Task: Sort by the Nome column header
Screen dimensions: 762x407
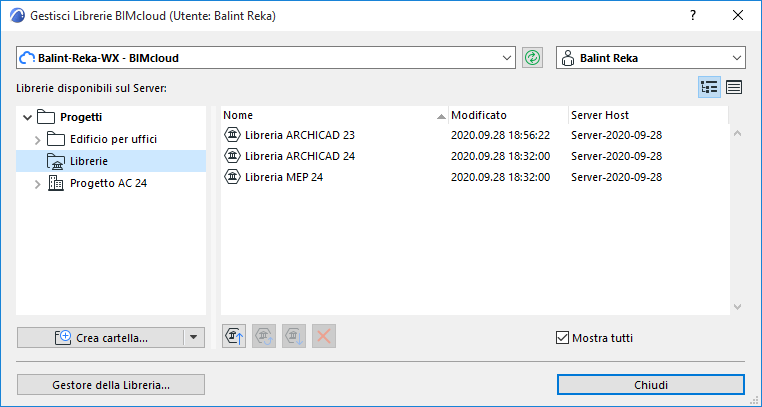Action: [x=334, y=115]
